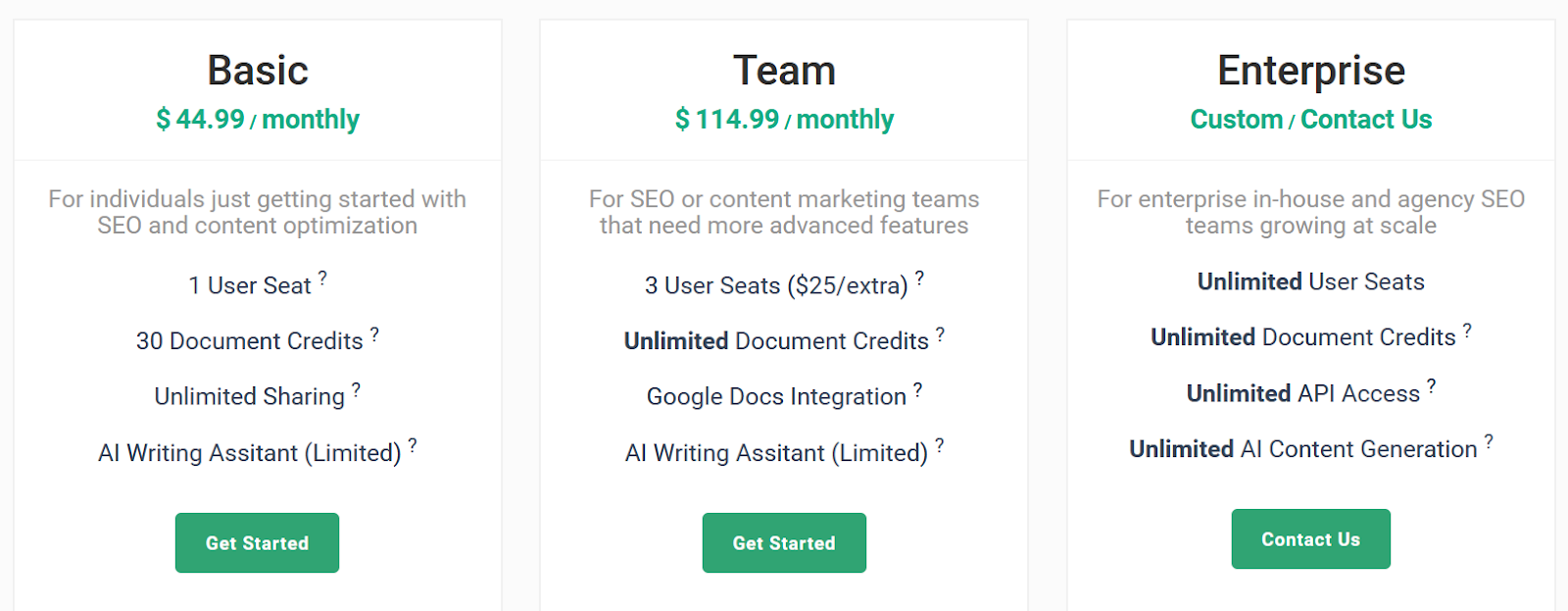Click the $114.99 monthly price text
Viewport: 1568px width, 611px height.
tap(784, 120)
